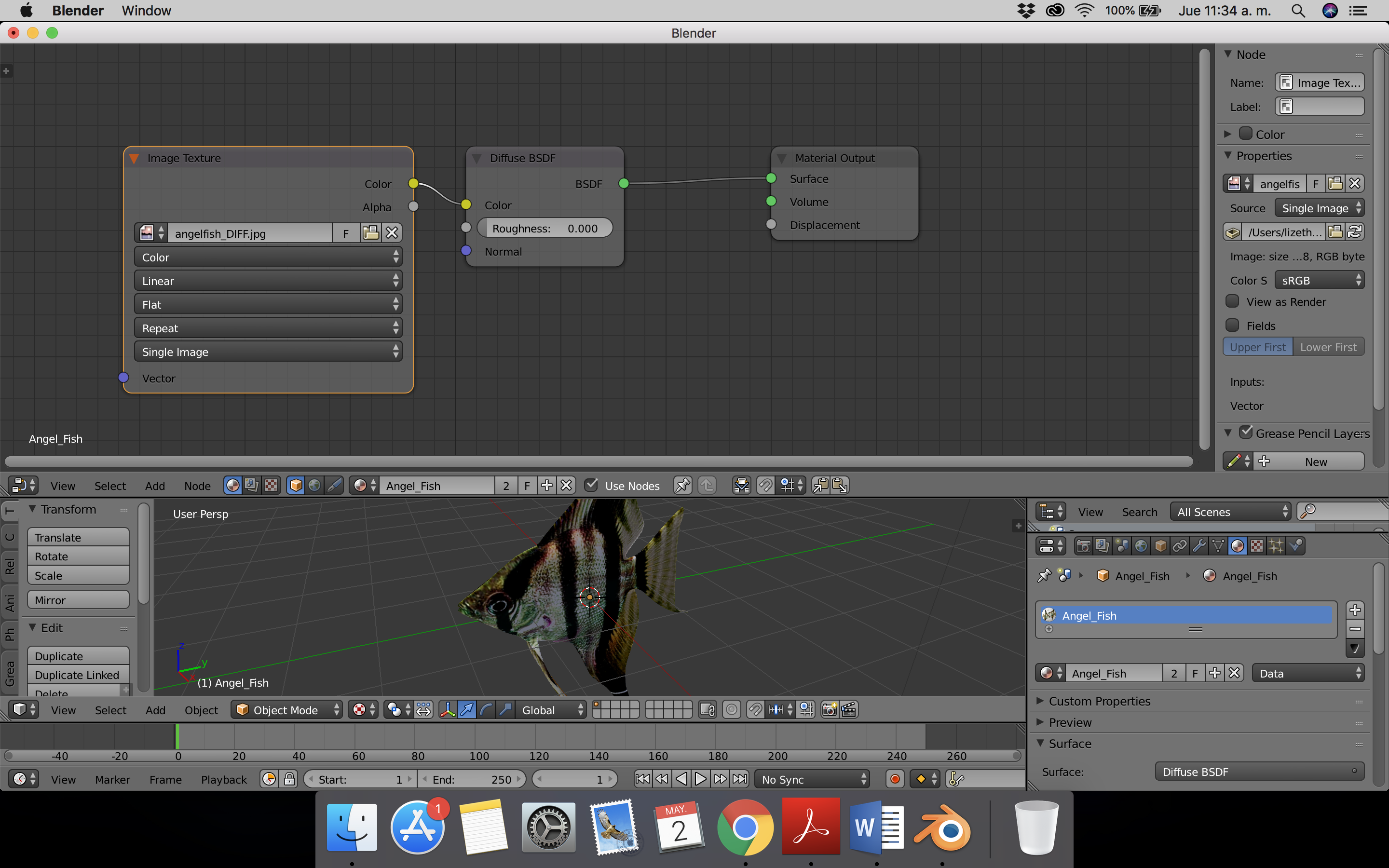This screenshot has height=868, width=1389.
Task: Open the Linear interpolation dropdown
Action: [268, 281]
